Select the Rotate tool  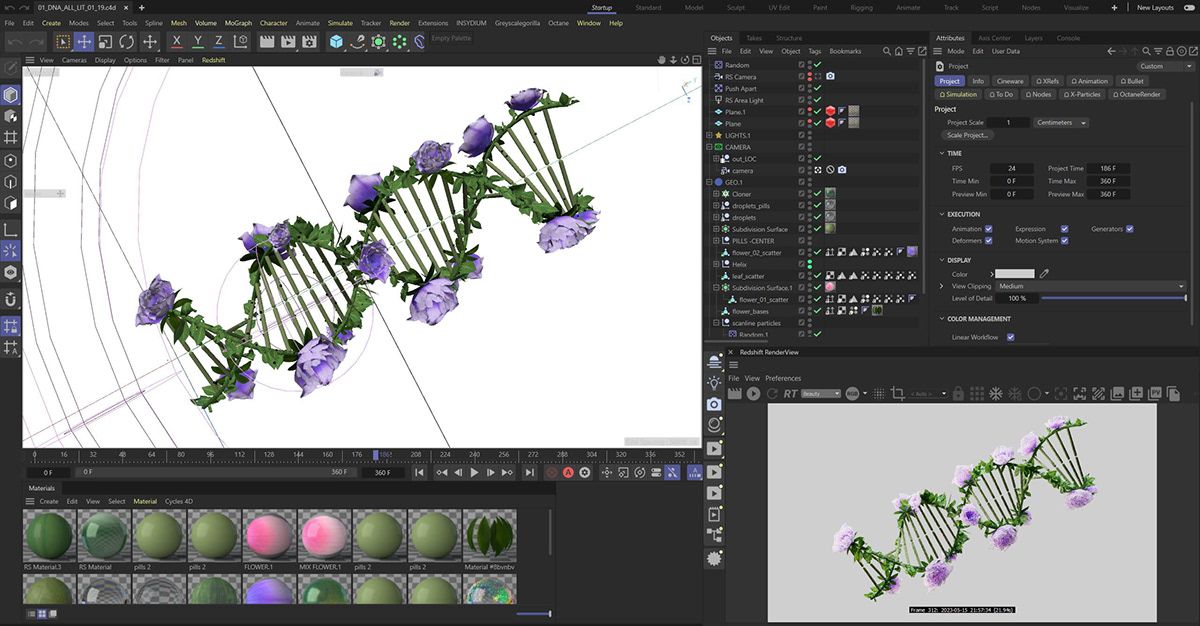127,42
